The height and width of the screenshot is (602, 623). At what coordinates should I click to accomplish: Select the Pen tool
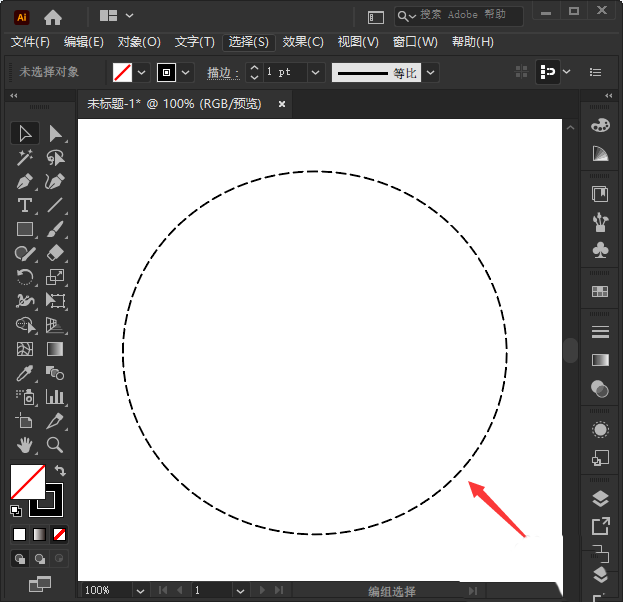(x=25, y=182)
